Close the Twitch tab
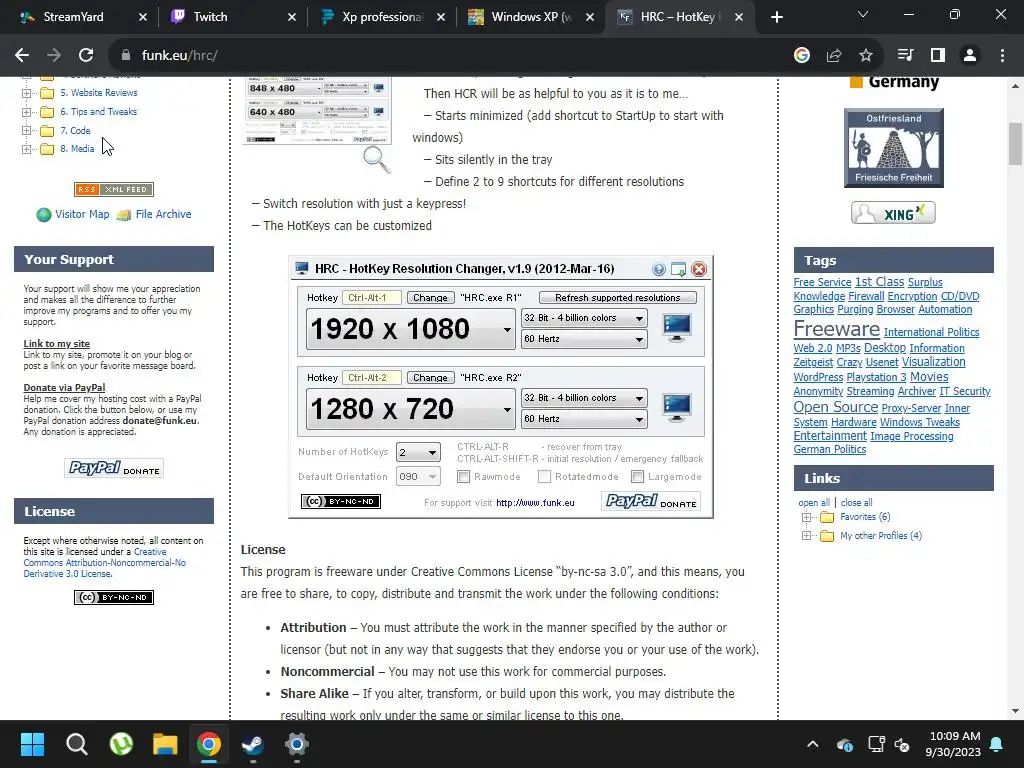Viewport: 1024px width, 768px height. click(x=292, y=18)
